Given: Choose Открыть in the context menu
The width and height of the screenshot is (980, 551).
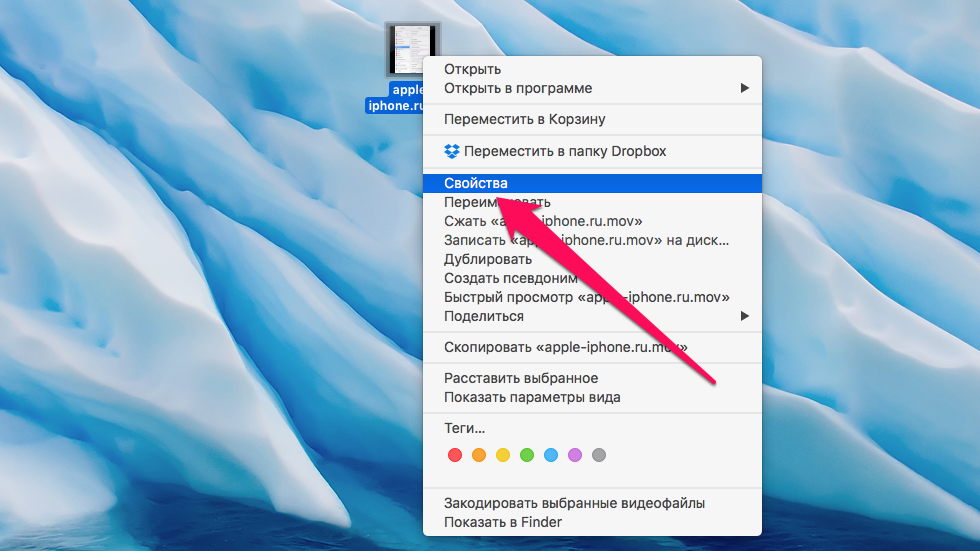Looking at the screenshot, I should (592, 69).
